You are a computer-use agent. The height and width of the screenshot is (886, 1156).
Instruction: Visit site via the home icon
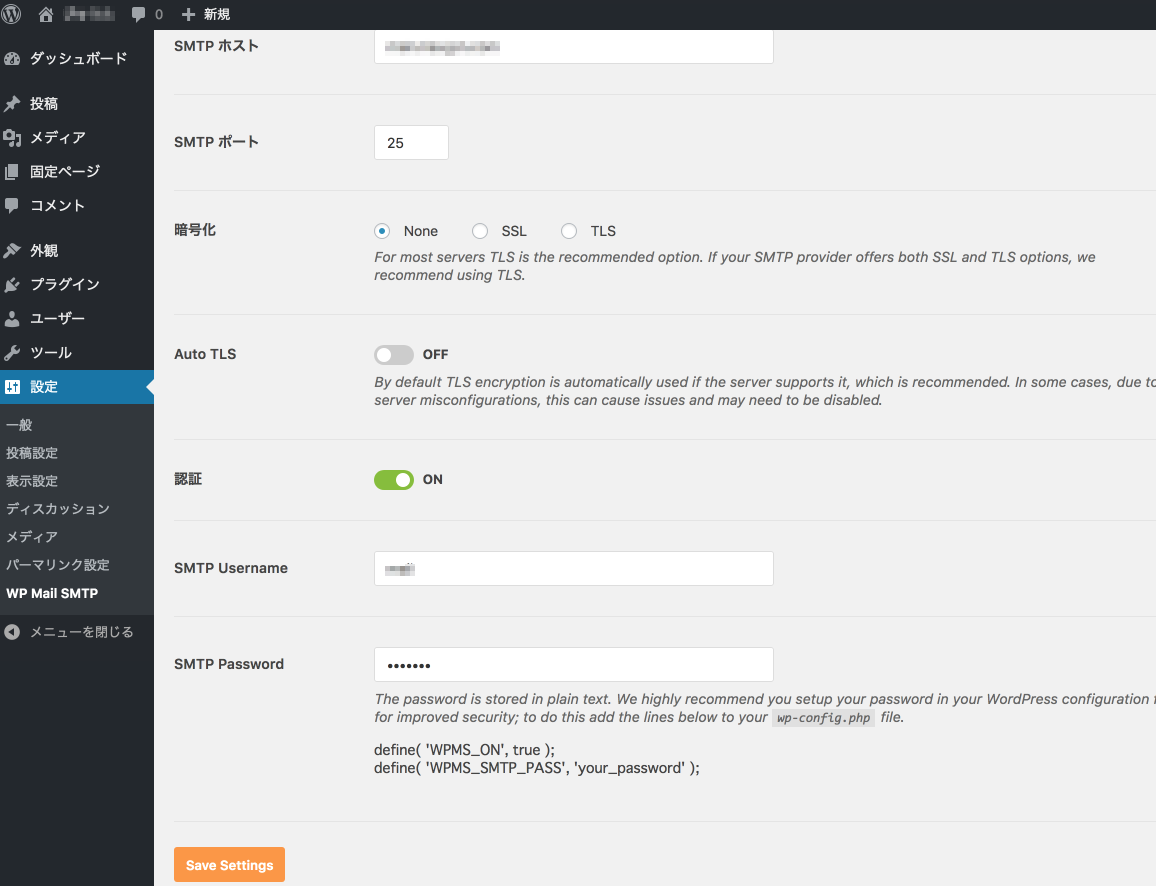pyautogui.click(x=46, y=14)
